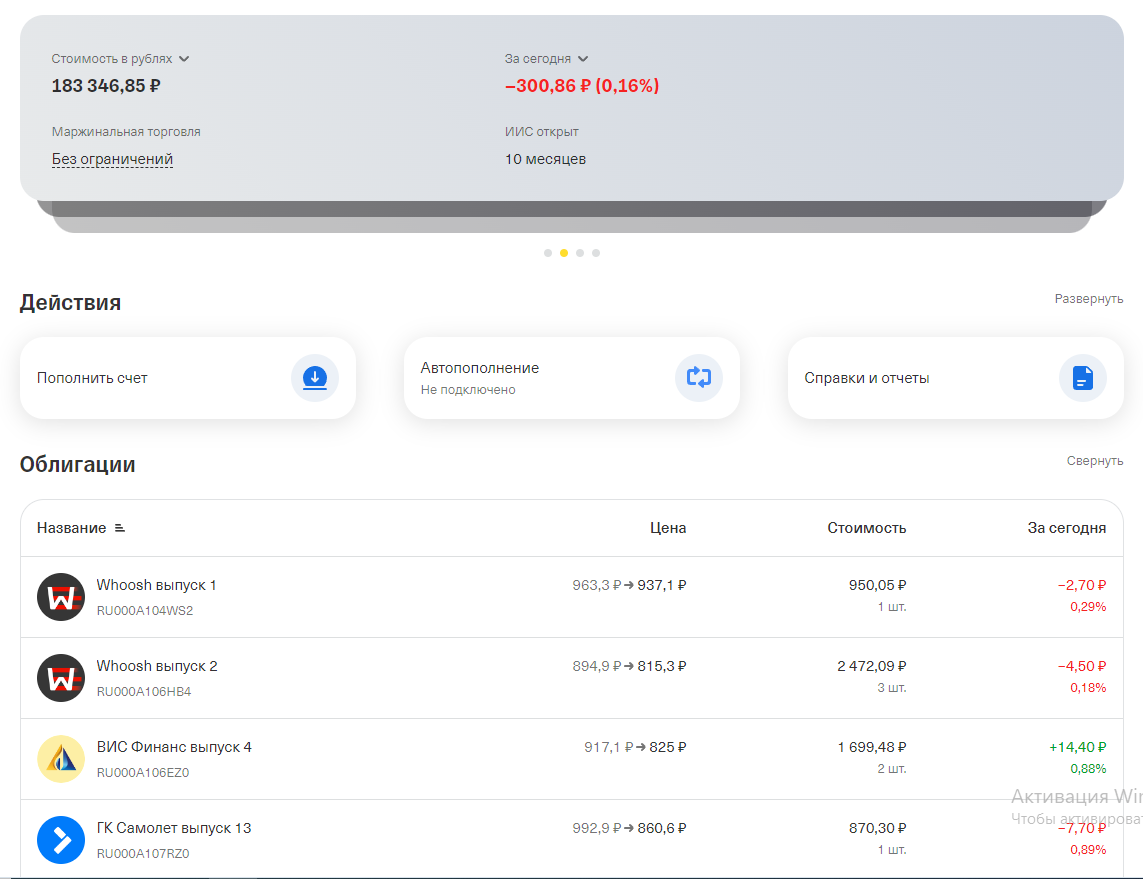Viewport: 1143px width, 879px height.
Task: Click the ГК Самолет выпуск 13 logo
Action: pos(61,840)
